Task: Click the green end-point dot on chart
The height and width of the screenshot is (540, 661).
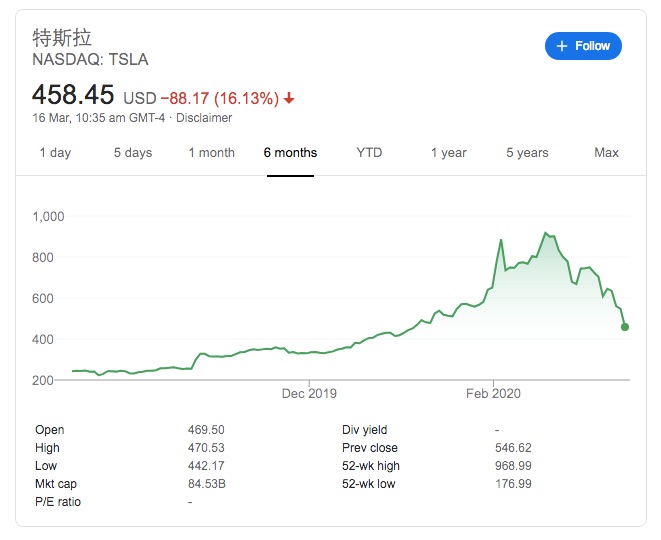Action: pyautogui.click(x=625, y=327)
